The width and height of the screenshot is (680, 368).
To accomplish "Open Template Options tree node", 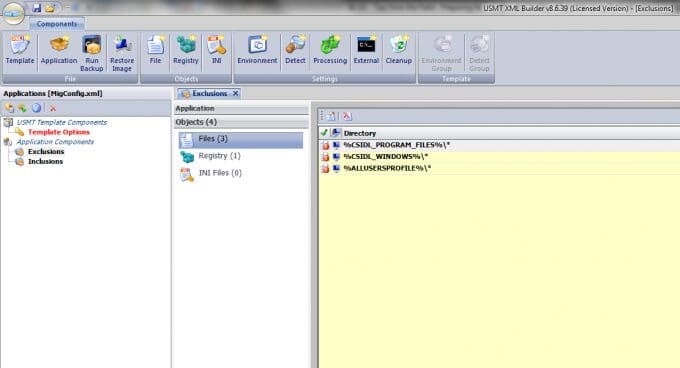I will (x=59, y=132).
